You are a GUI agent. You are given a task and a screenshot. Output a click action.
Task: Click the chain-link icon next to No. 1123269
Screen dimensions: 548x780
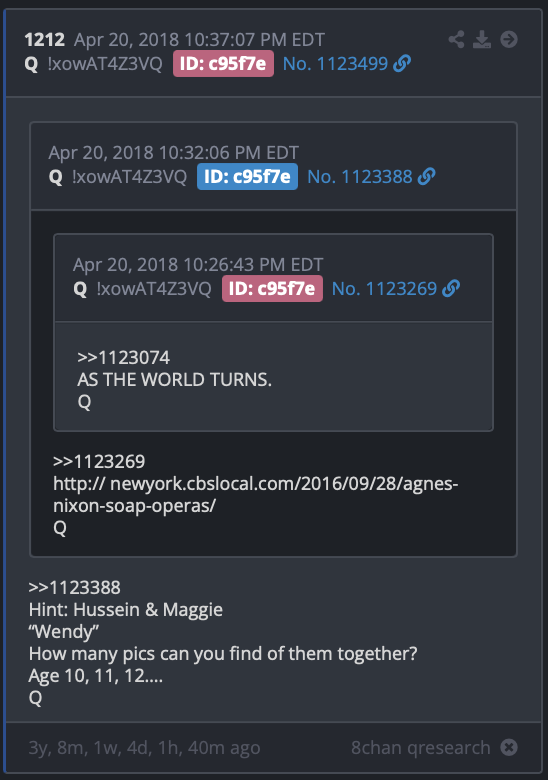[x=451, y=289]
